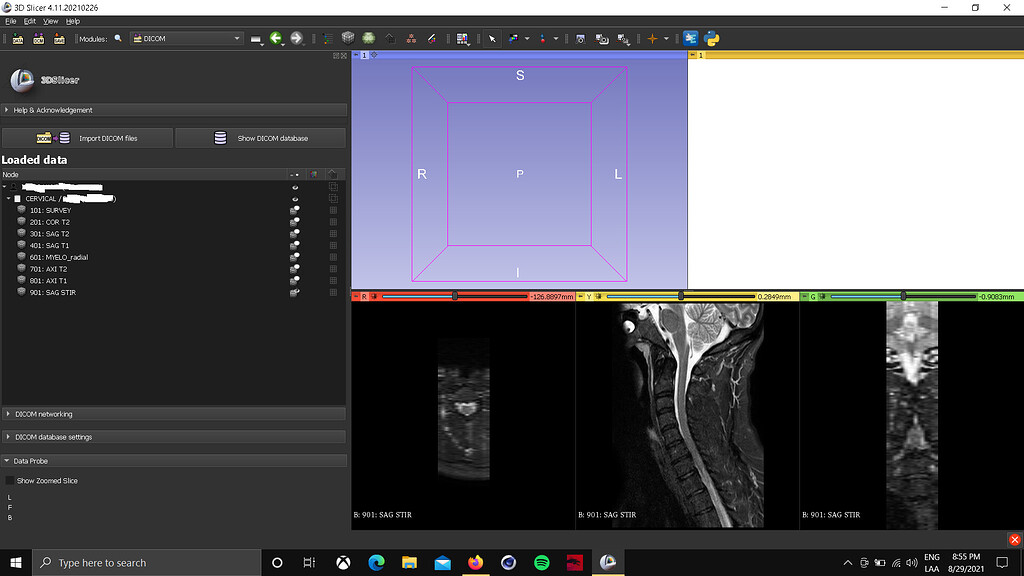
Task: Click the Show DICOM database button
Action: point(260,137)
